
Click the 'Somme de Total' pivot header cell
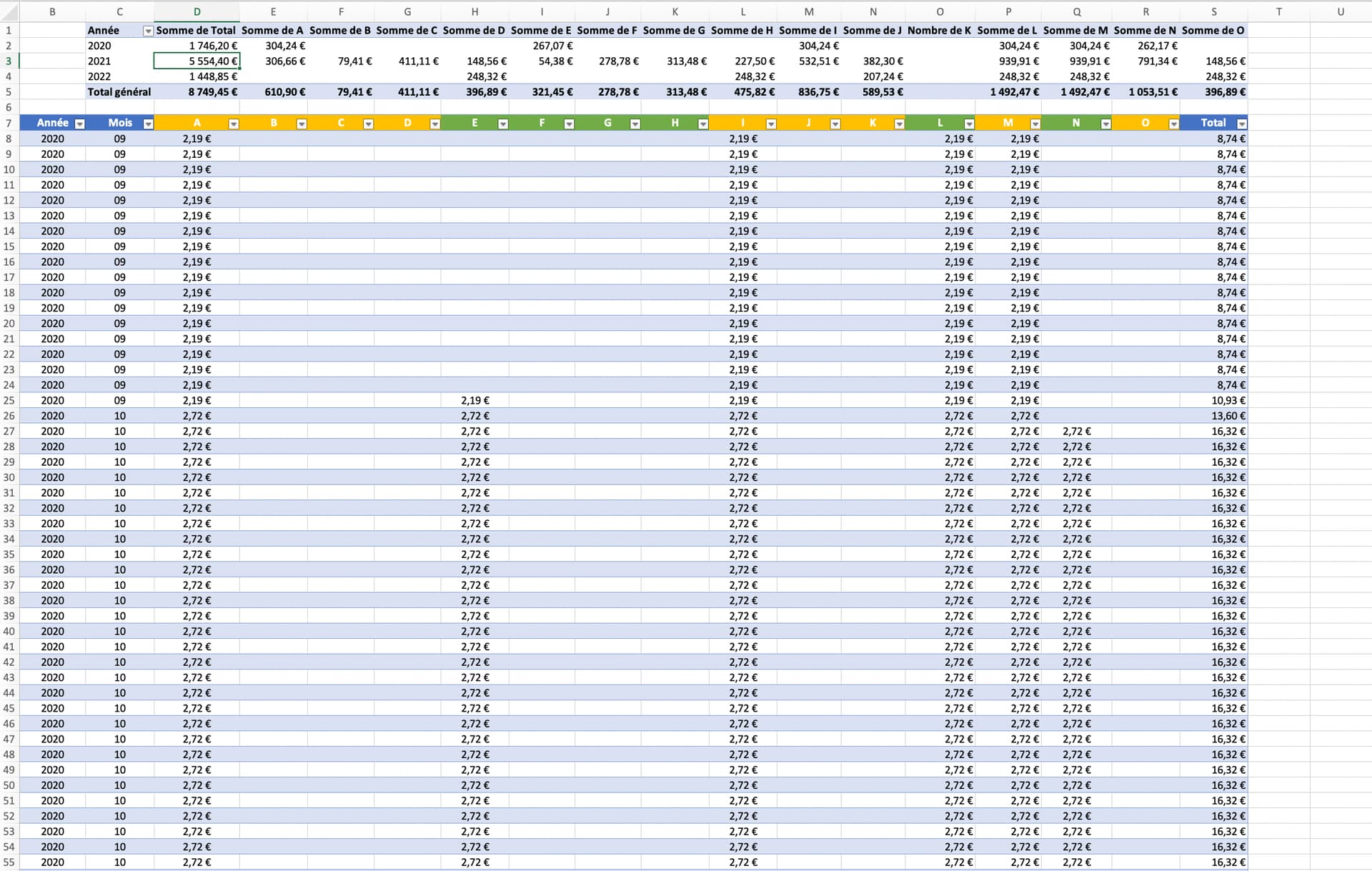click(197, 30)
